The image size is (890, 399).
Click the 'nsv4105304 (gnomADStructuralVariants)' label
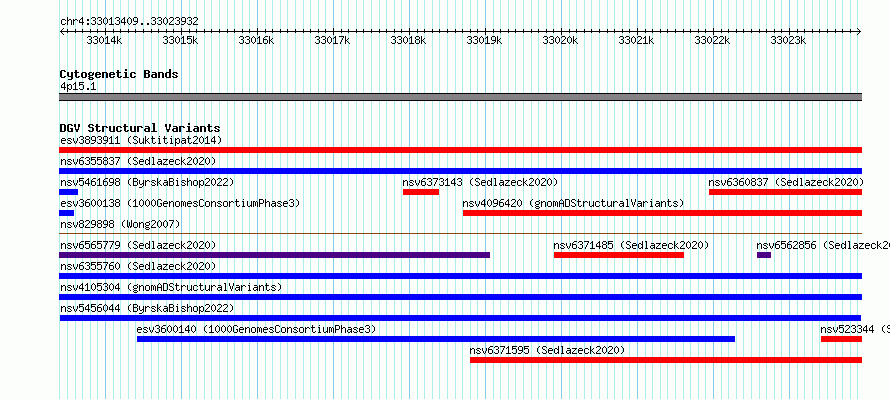(171, 287)
